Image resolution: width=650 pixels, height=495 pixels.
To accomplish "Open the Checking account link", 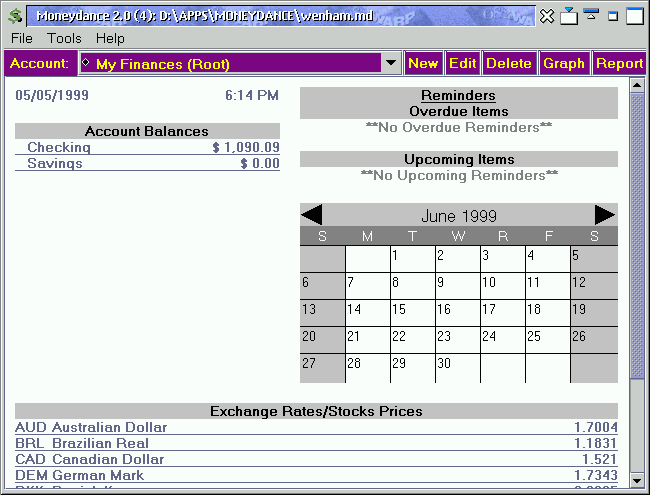I will [59, 147].
